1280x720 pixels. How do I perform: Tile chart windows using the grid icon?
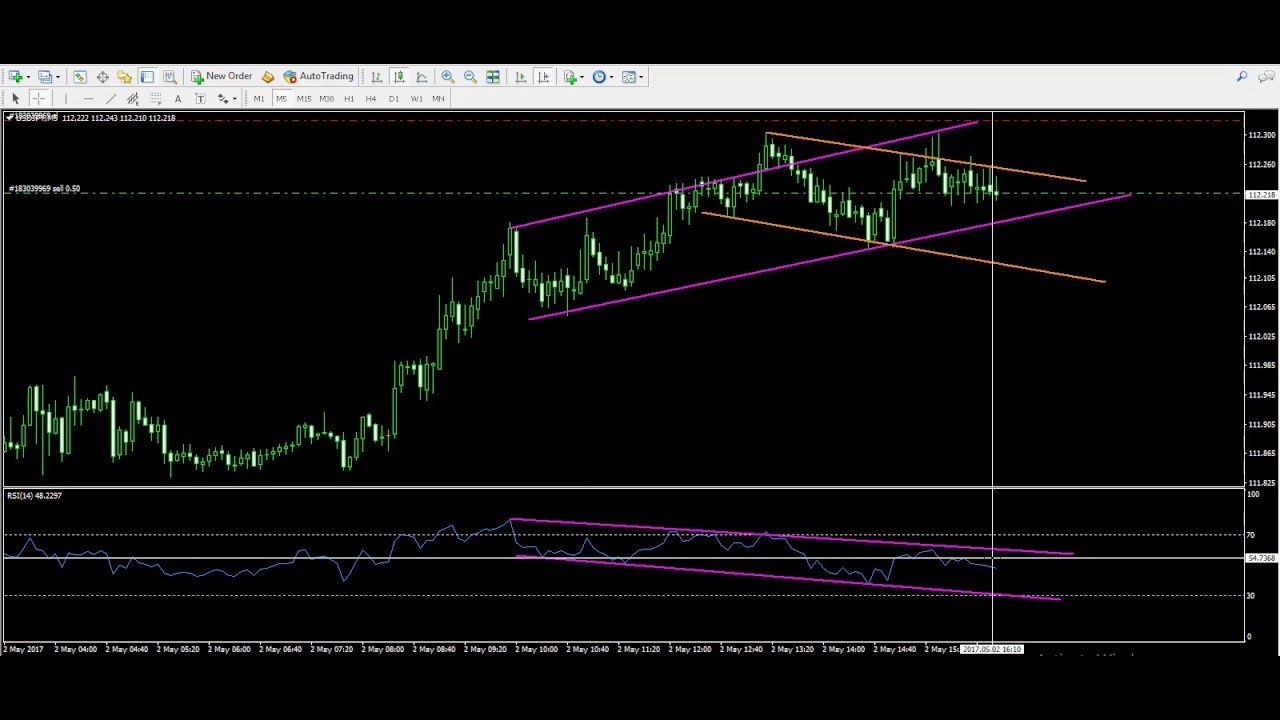tap(493, 77)
